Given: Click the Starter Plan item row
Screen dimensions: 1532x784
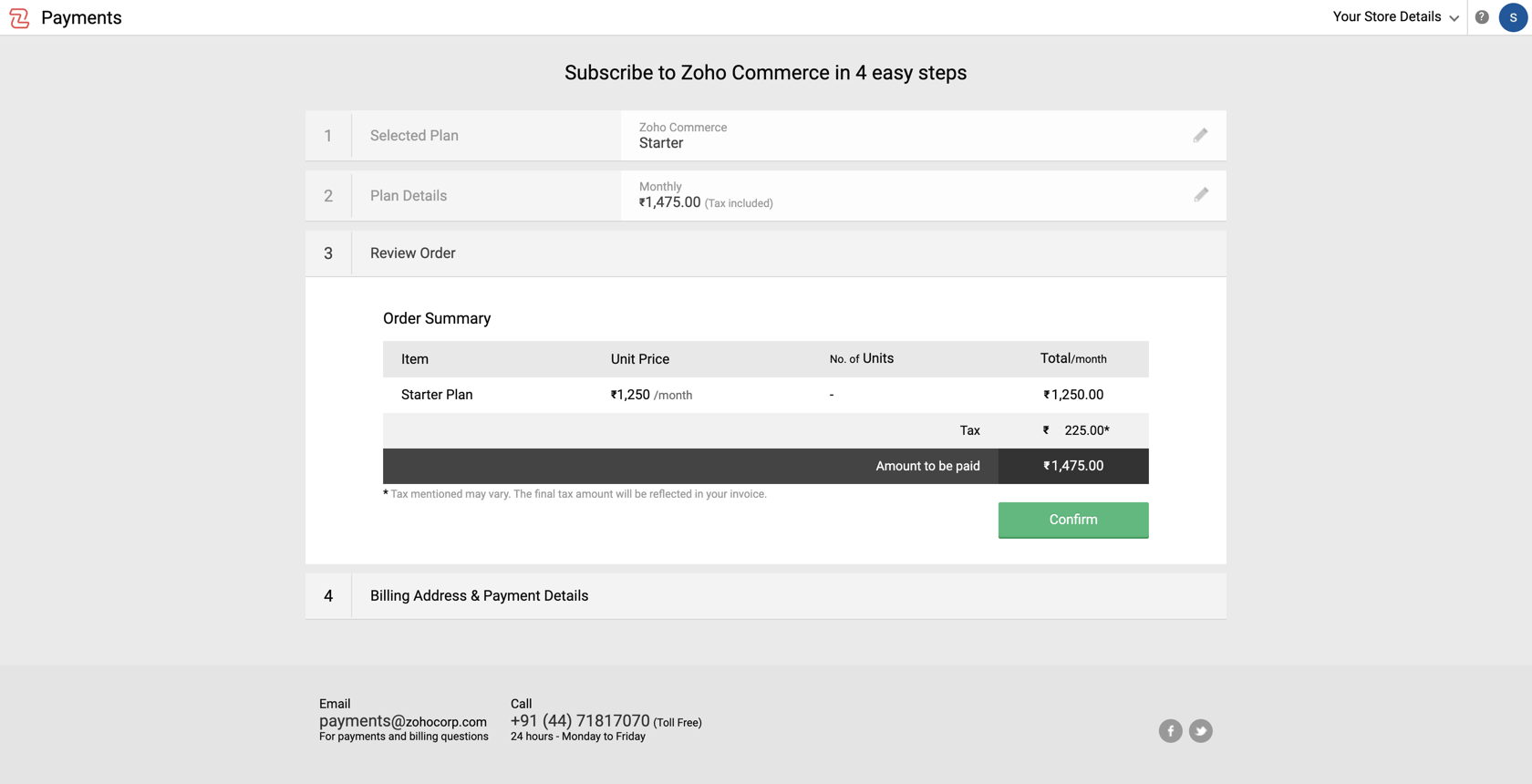Looking at the screenshot, I should pos(437,395).
